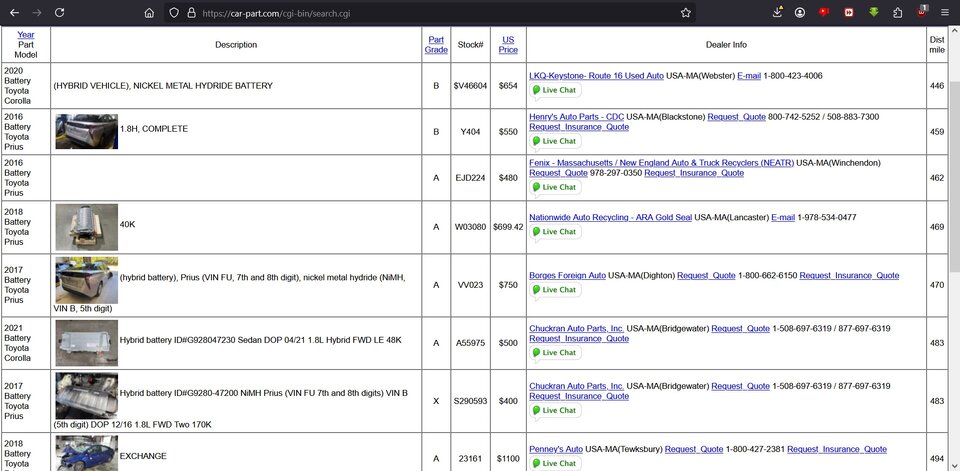960x471 pixels.
Task: Open the browser home page
Action: 149,12
